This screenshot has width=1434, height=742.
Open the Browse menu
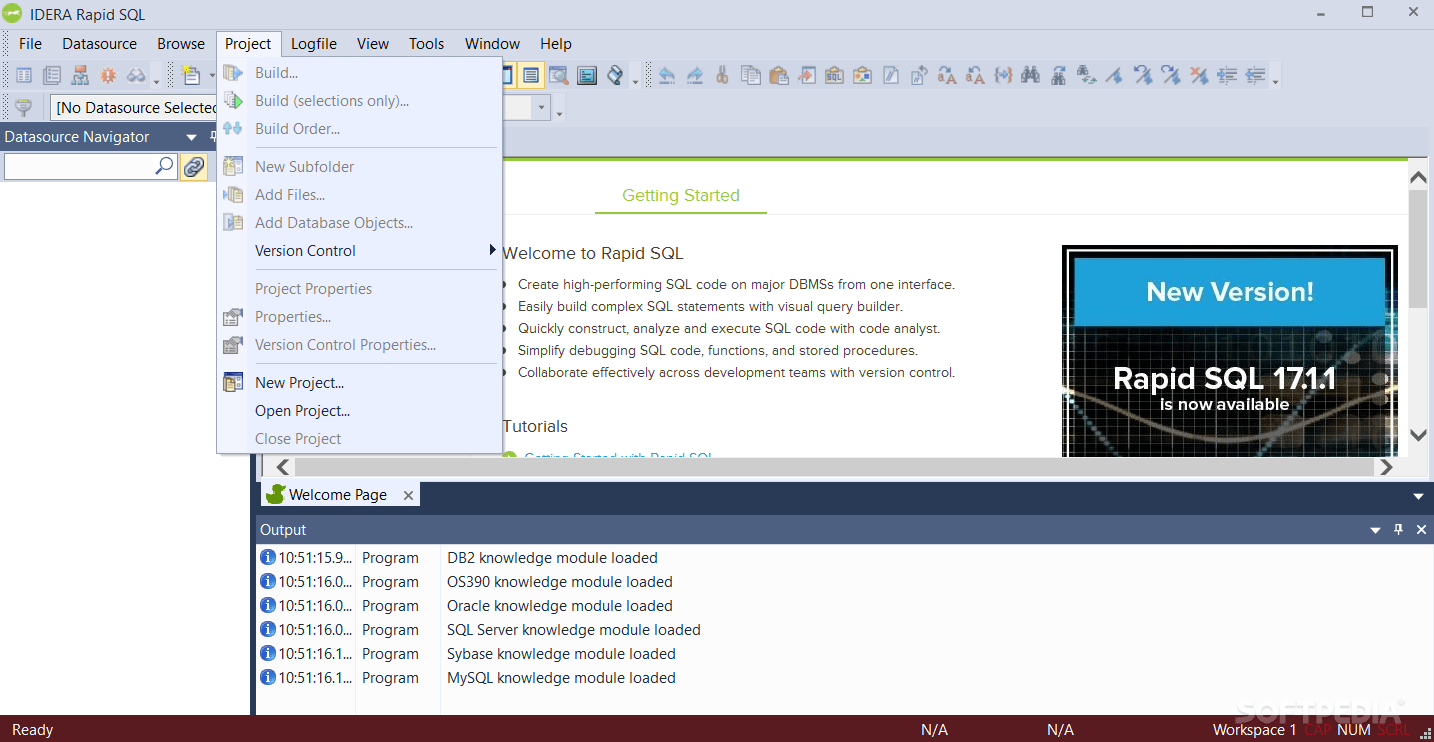(181, 44)
